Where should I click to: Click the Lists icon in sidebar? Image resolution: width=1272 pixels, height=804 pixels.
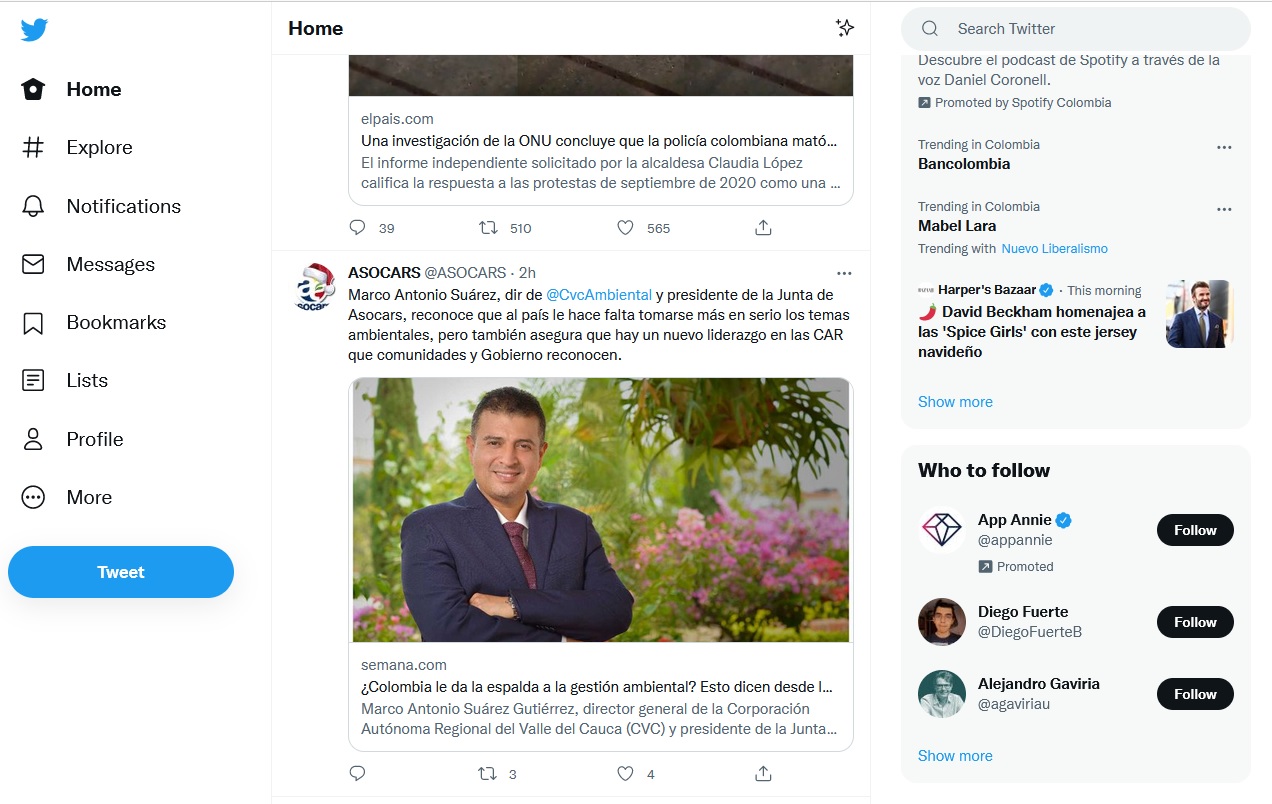33,381
